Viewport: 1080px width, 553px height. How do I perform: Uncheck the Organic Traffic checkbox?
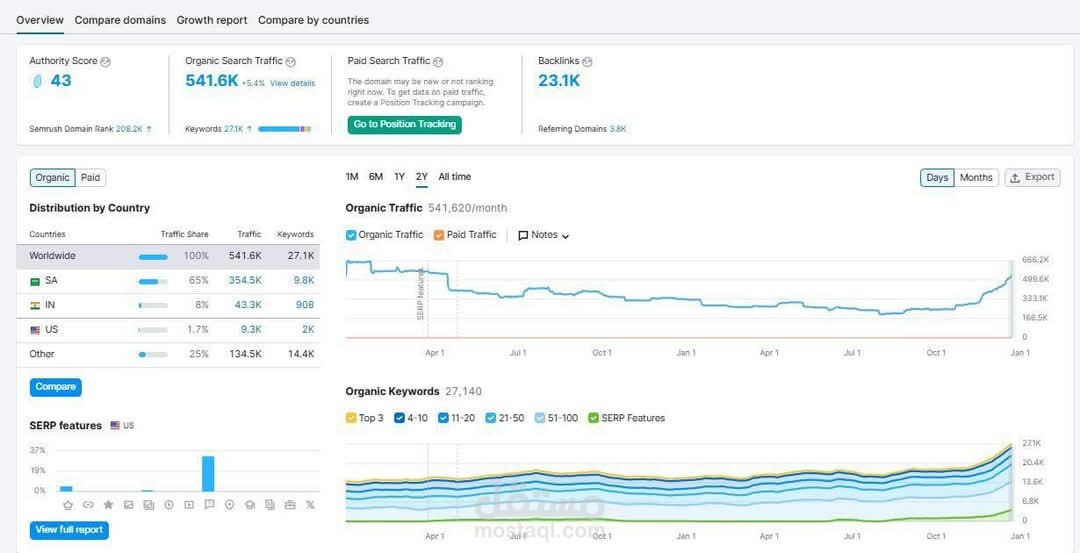tap(351, 235)
